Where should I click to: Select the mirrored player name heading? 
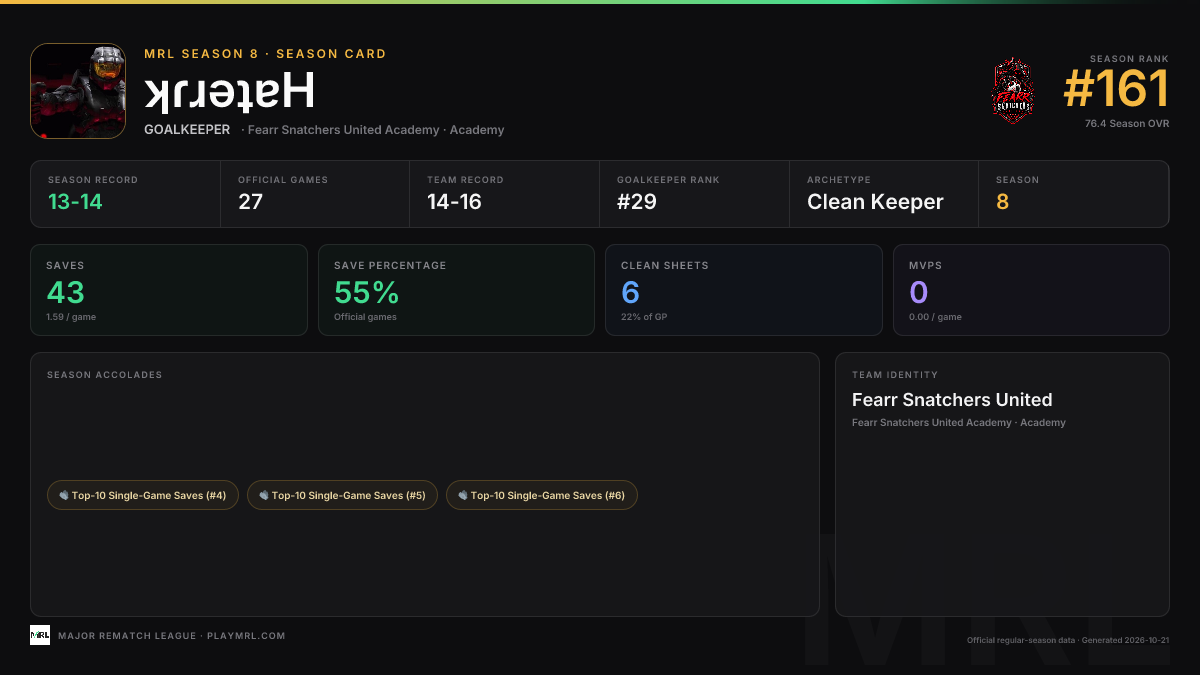tap(230, 90)
